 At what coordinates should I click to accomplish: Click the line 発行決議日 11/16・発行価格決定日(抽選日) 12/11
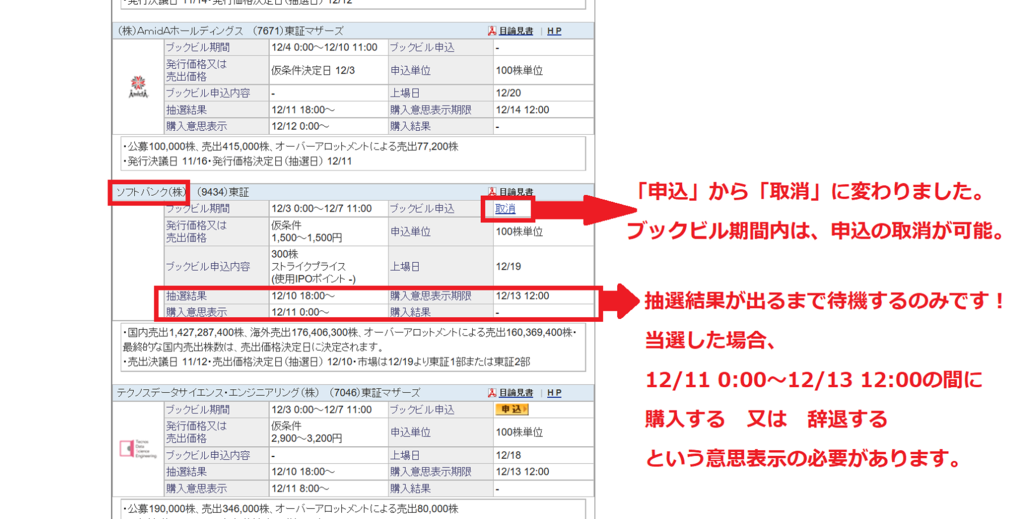click(238, 161)
